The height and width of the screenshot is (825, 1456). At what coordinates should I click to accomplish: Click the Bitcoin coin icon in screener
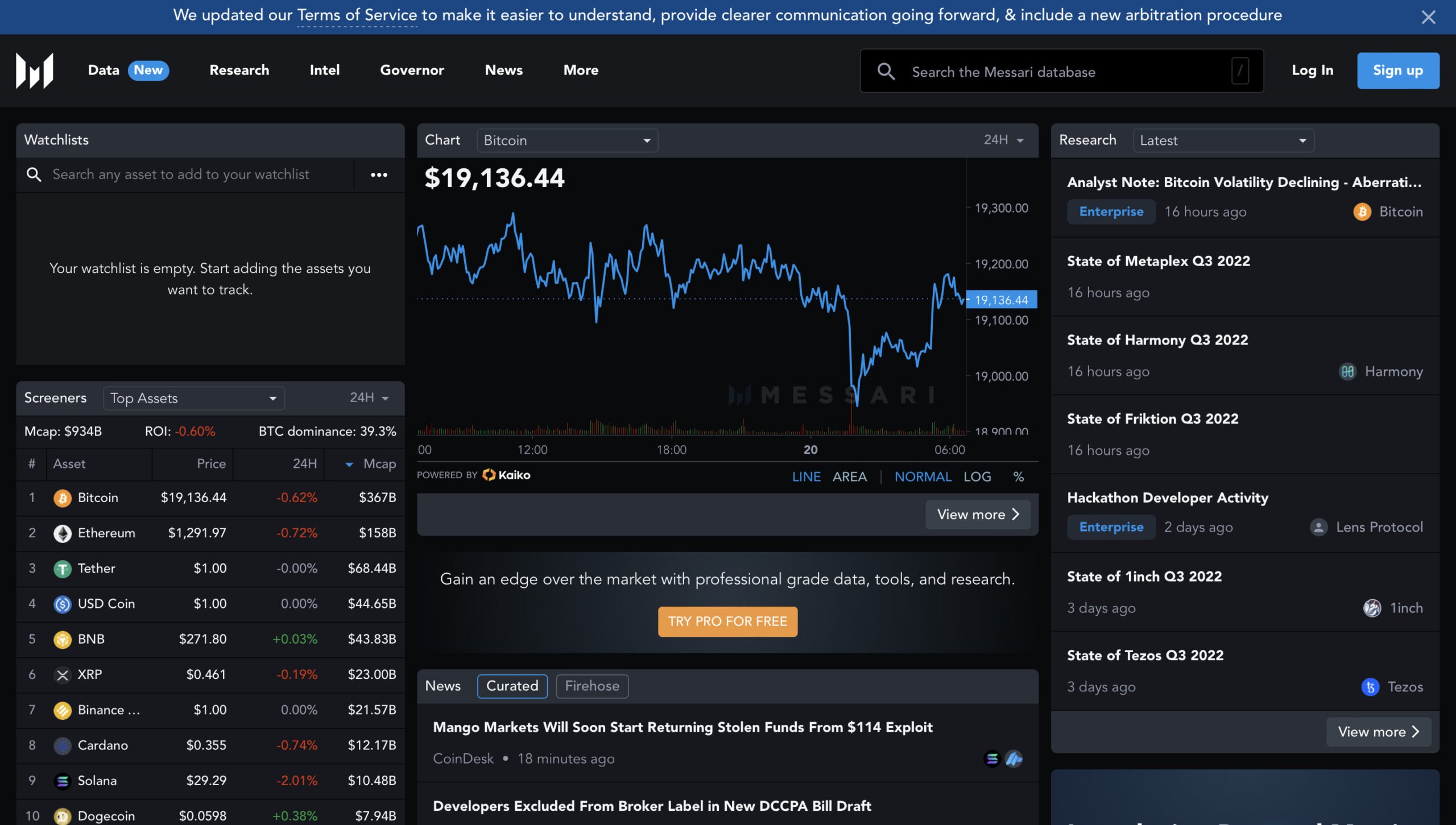point(63,498)
